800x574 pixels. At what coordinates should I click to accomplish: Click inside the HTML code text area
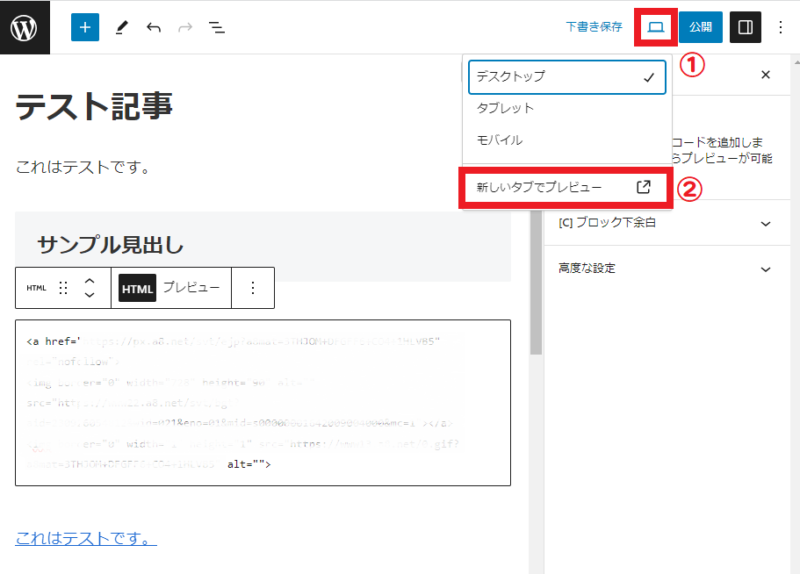pos(262,402)
